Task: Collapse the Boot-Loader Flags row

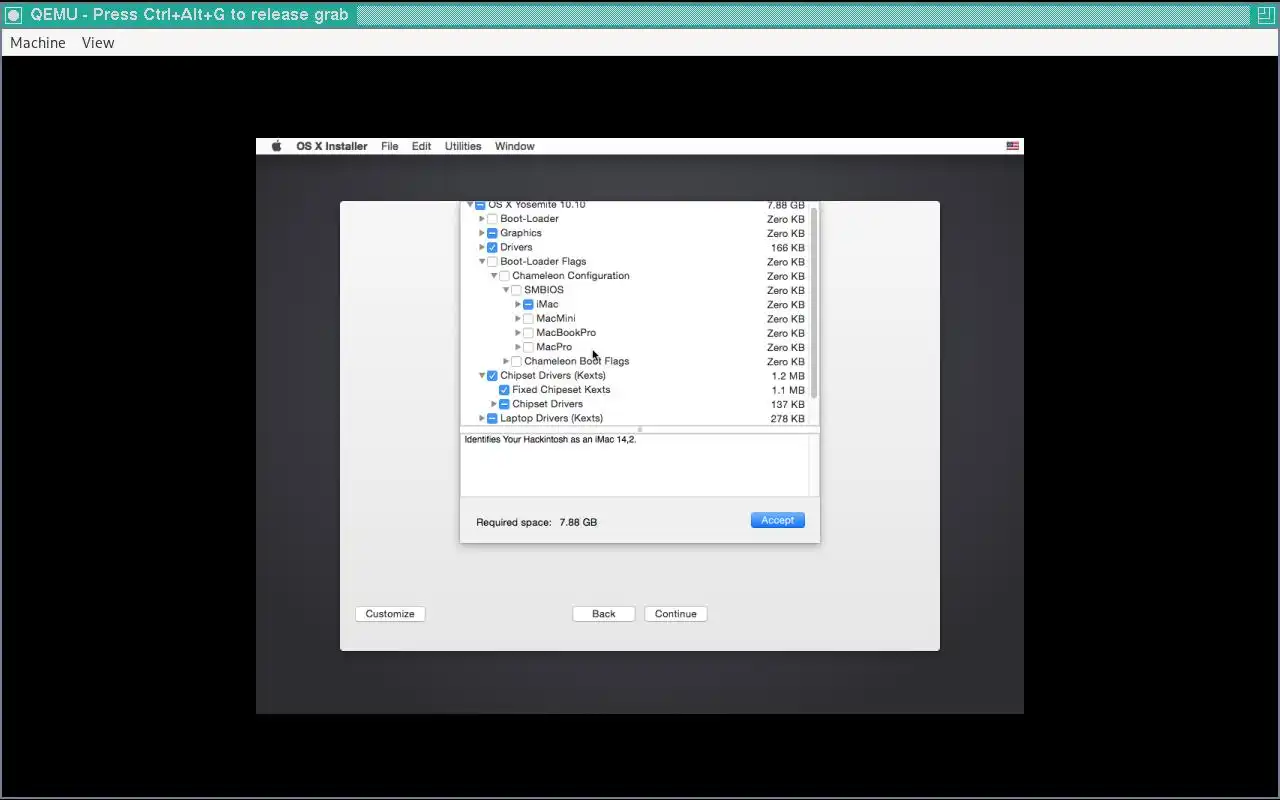Action: 482,262
